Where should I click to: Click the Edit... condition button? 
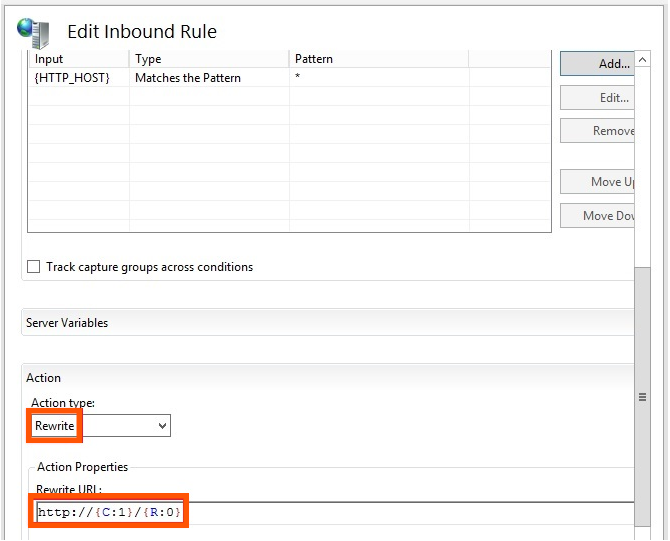coord(597,98)
